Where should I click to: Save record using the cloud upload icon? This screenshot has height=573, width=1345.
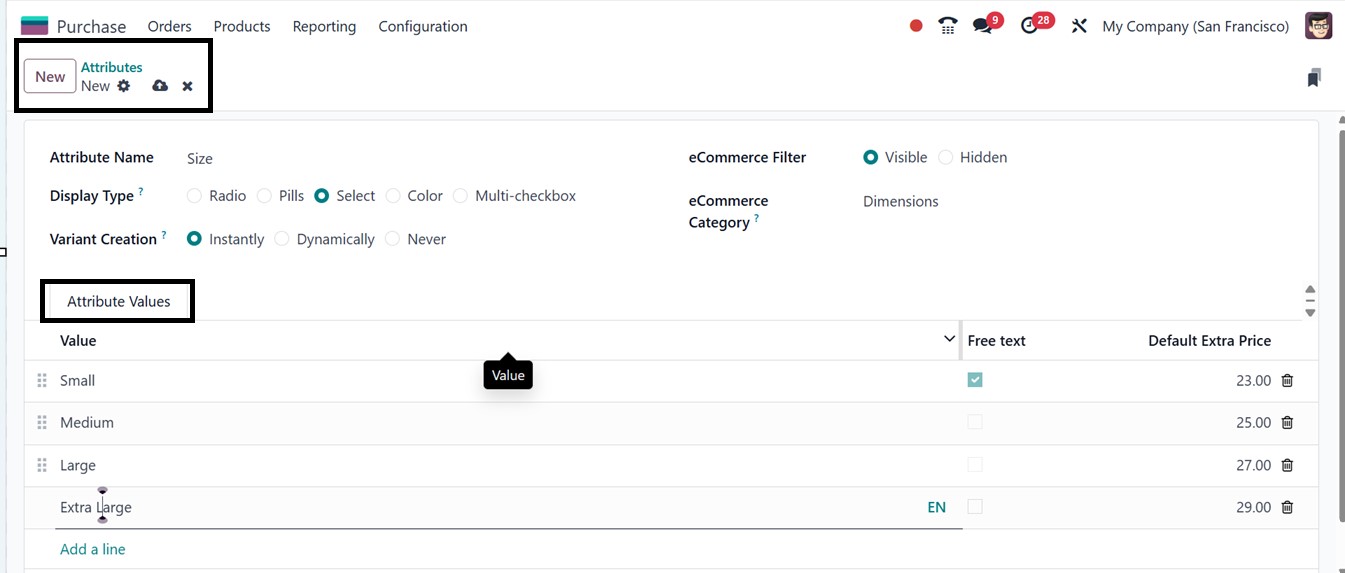[x=160, y=86]
